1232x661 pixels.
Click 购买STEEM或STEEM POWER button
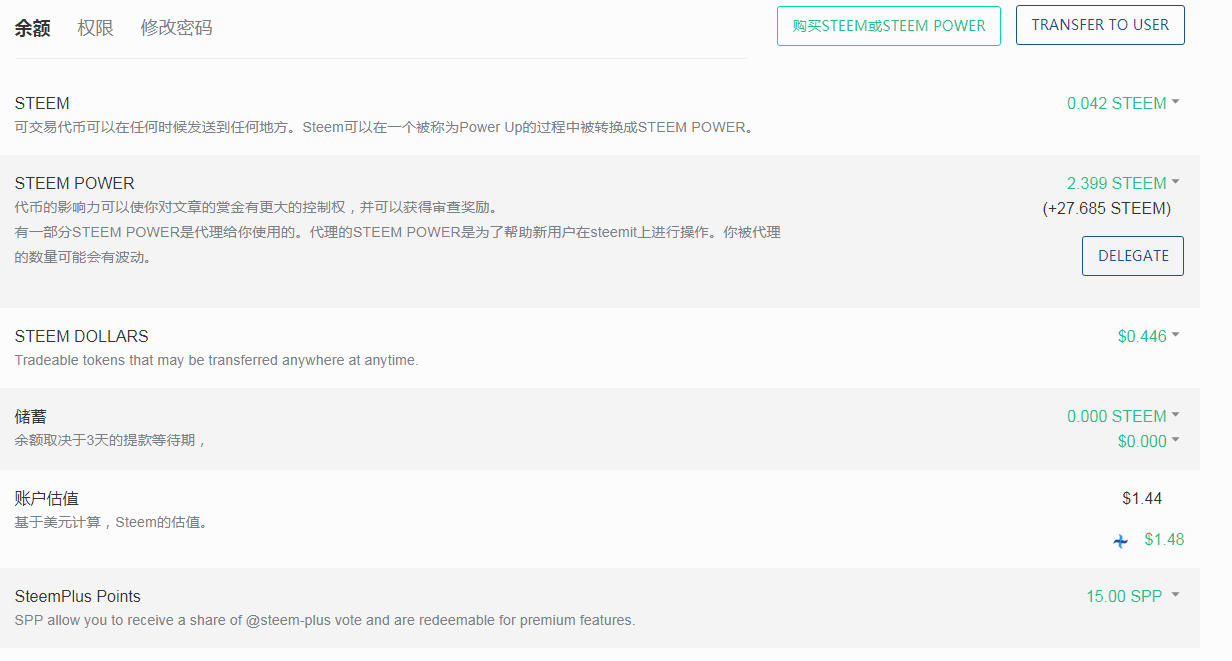point(889,25)
